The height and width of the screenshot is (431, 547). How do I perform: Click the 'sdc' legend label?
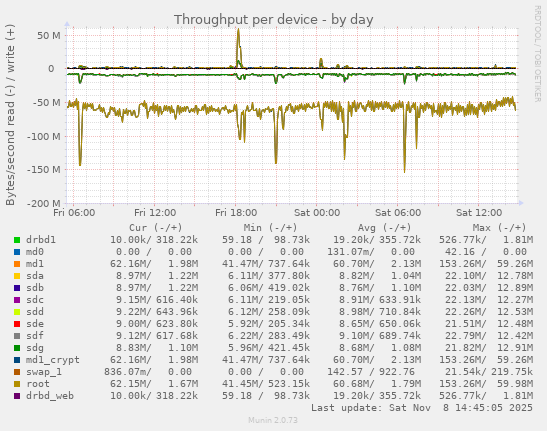point(35,300)
